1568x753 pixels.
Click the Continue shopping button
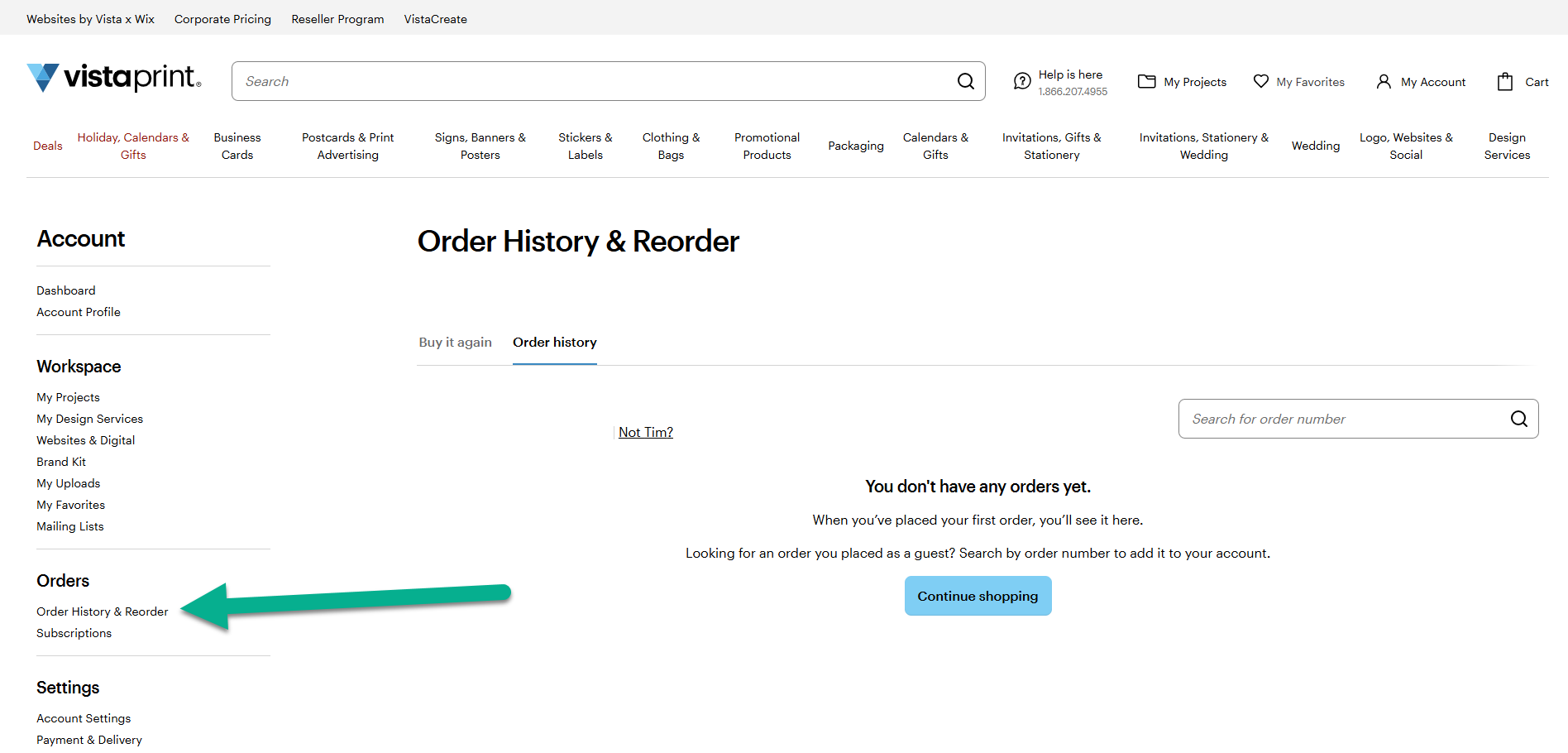(x=978, y=596)
